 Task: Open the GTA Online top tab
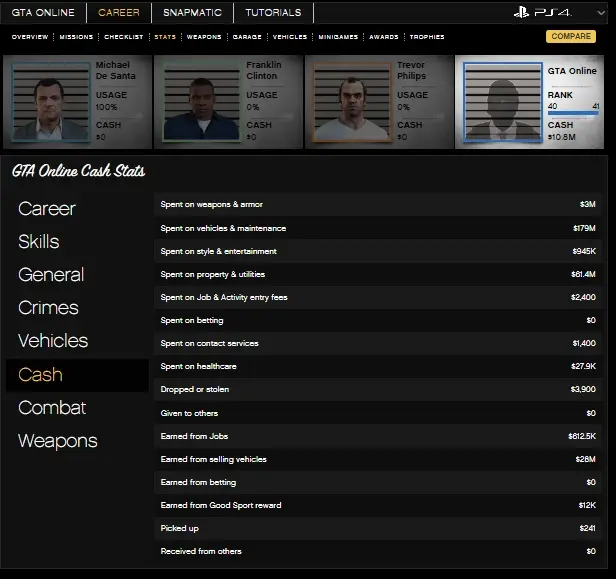[42, 13]
